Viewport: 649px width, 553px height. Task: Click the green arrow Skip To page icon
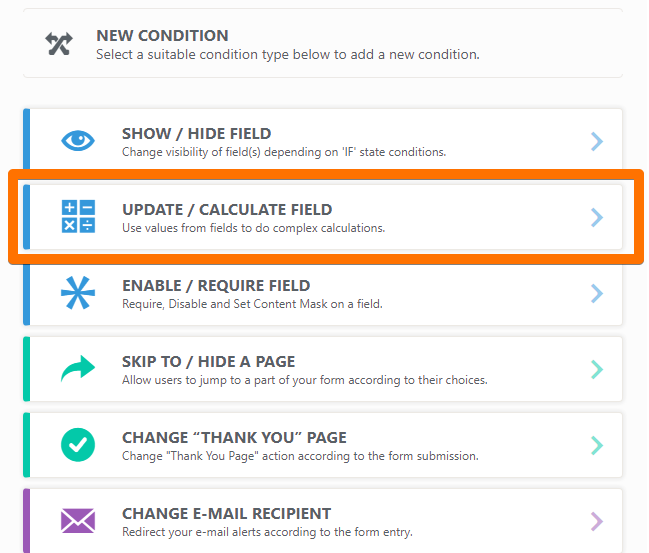(x=78, y=370)
